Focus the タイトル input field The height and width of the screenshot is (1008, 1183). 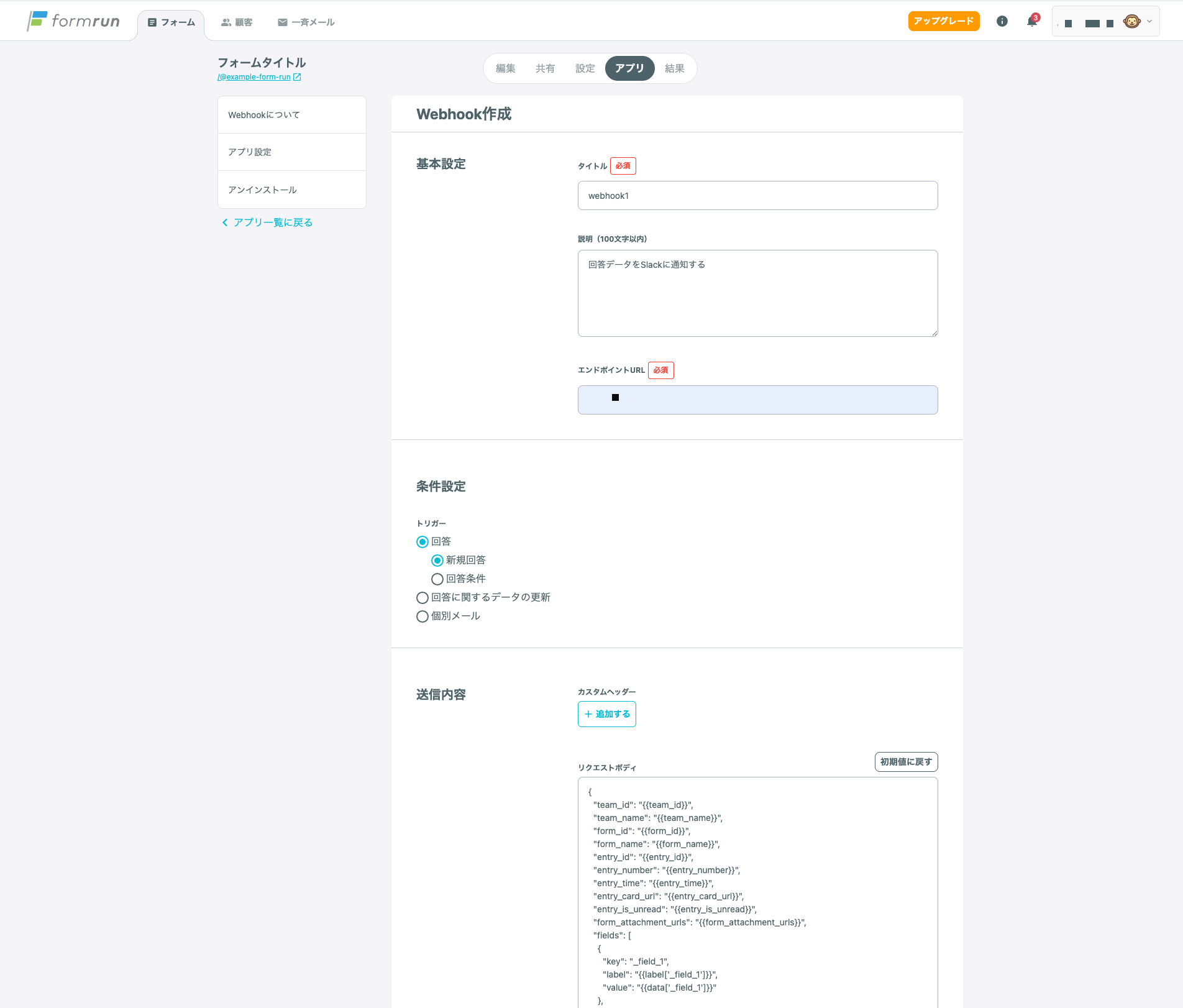click(x=758, y=196)
